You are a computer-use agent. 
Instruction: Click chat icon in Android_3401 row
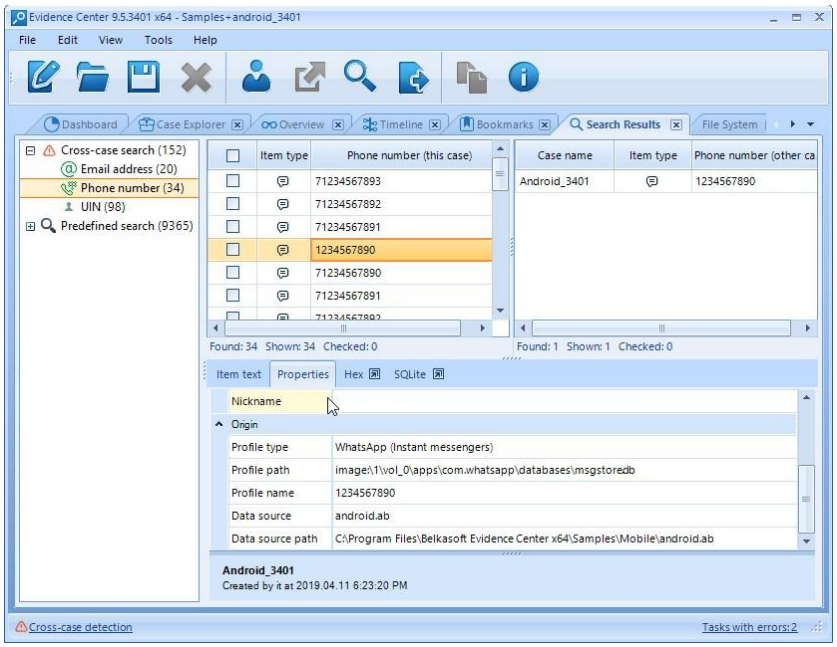coord(652,182)
